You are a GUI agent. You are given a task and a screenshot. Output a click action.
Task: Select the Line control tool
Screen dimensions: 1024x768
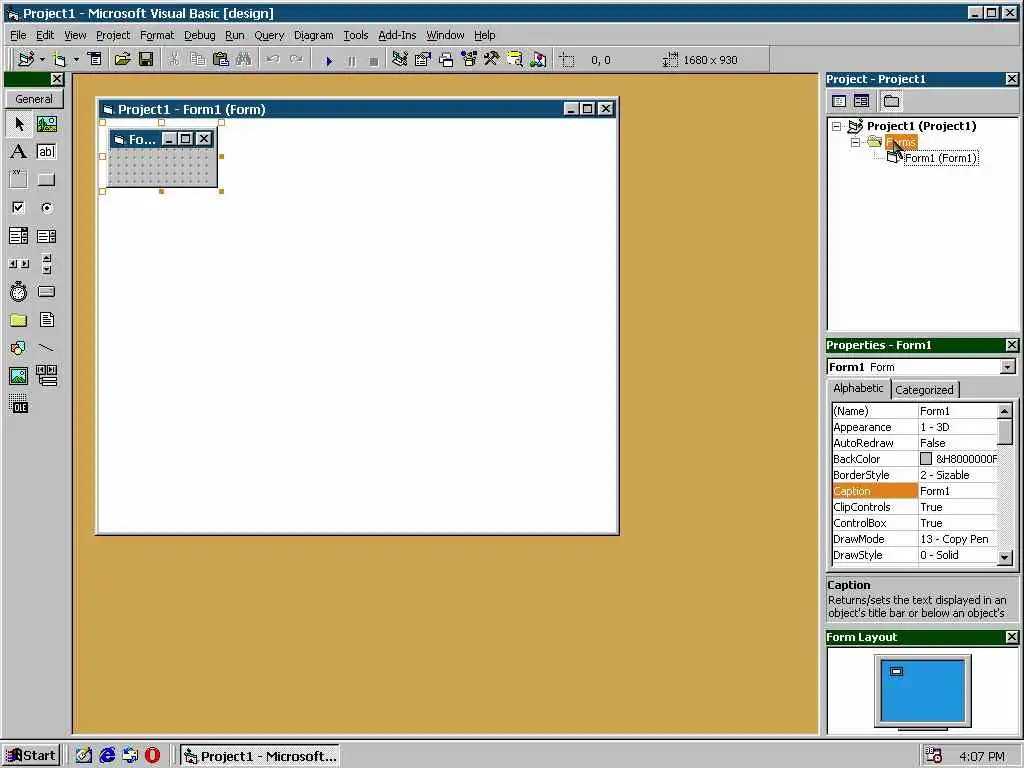[46, 347]
